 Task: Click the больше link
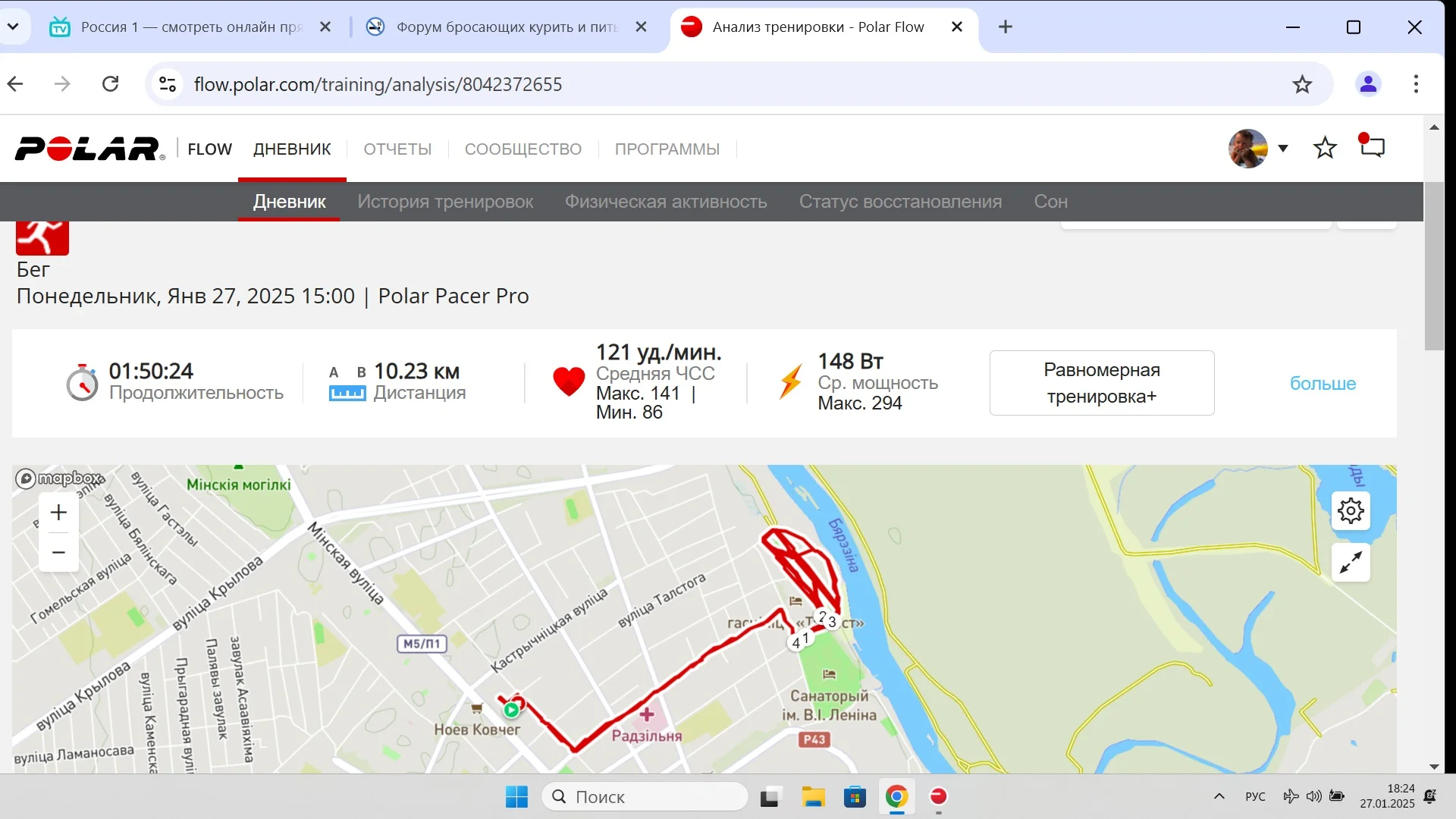point(1323,384)
